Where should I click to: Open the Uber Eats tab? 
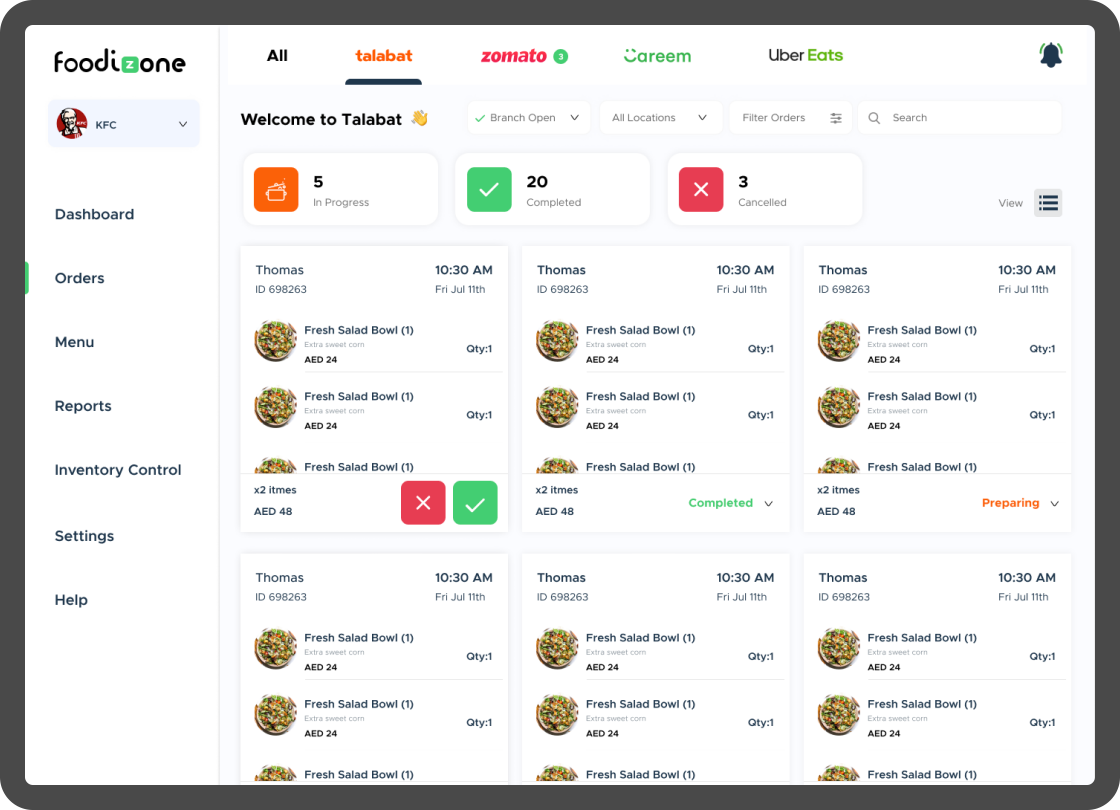click(x=806, y=55)
